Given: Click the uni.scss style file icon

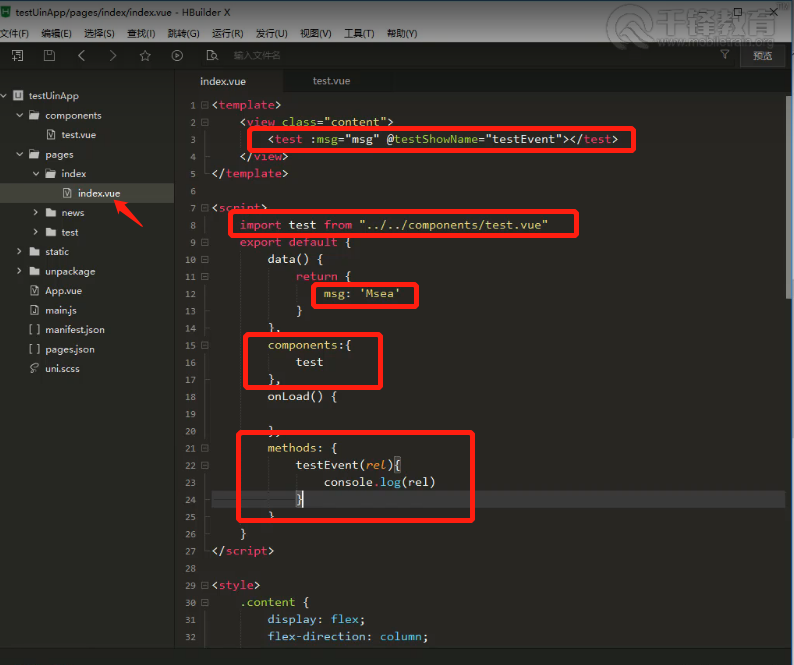Looking at the screenshot, I should (x=34, y=368).
